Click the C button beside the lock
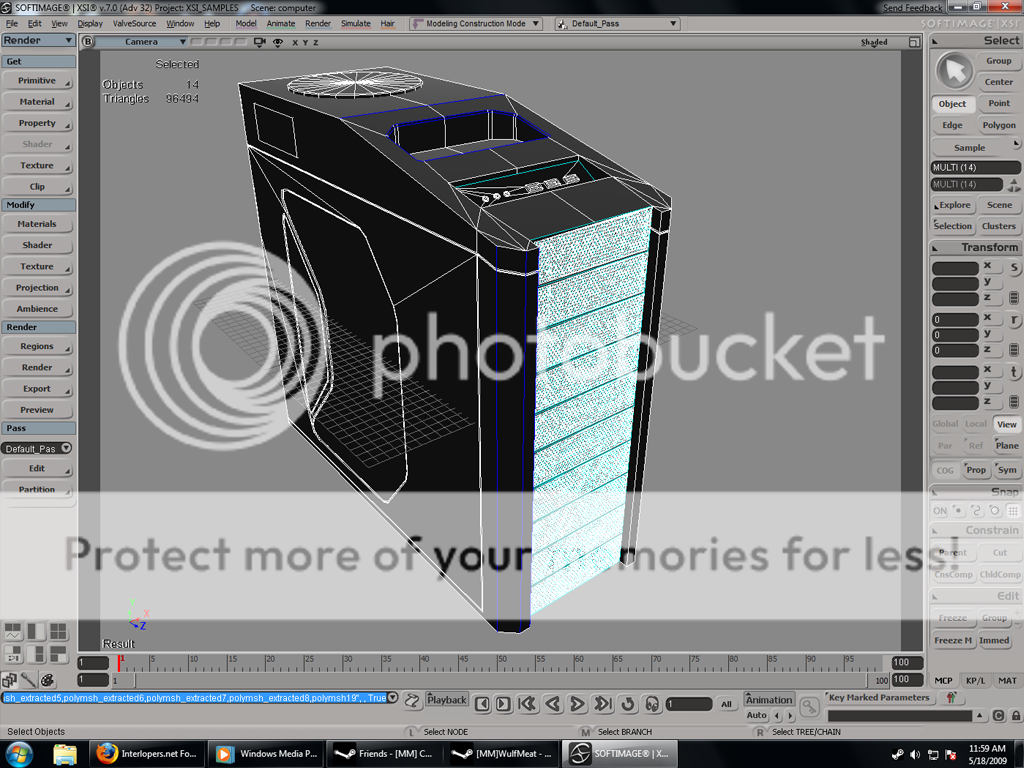1024x768 pixels. (999, 716)
